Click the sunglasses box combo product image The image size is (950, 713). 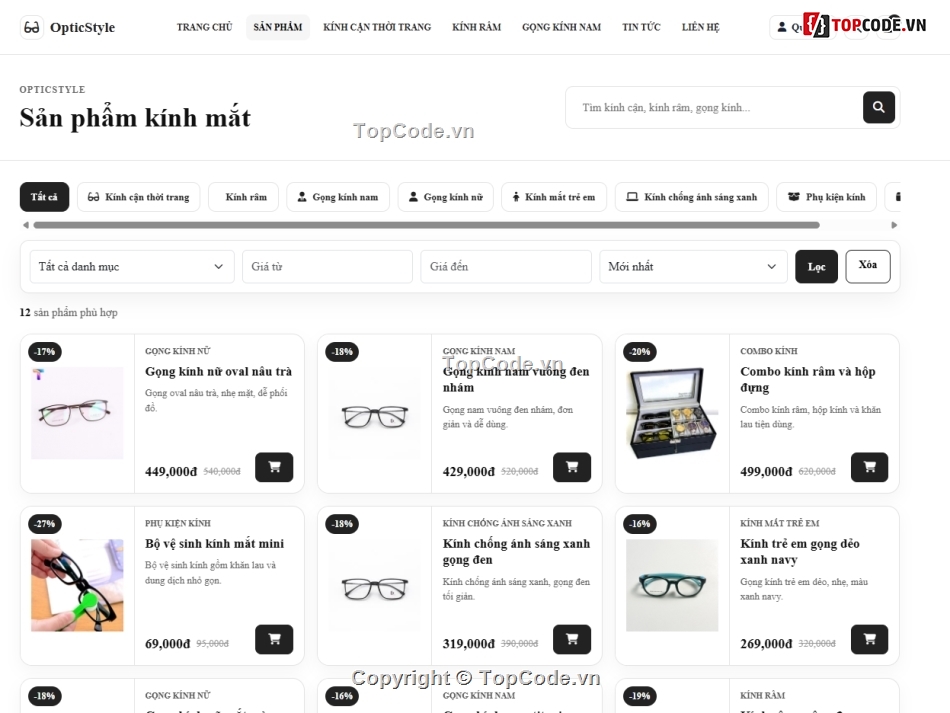coord(672,413)
